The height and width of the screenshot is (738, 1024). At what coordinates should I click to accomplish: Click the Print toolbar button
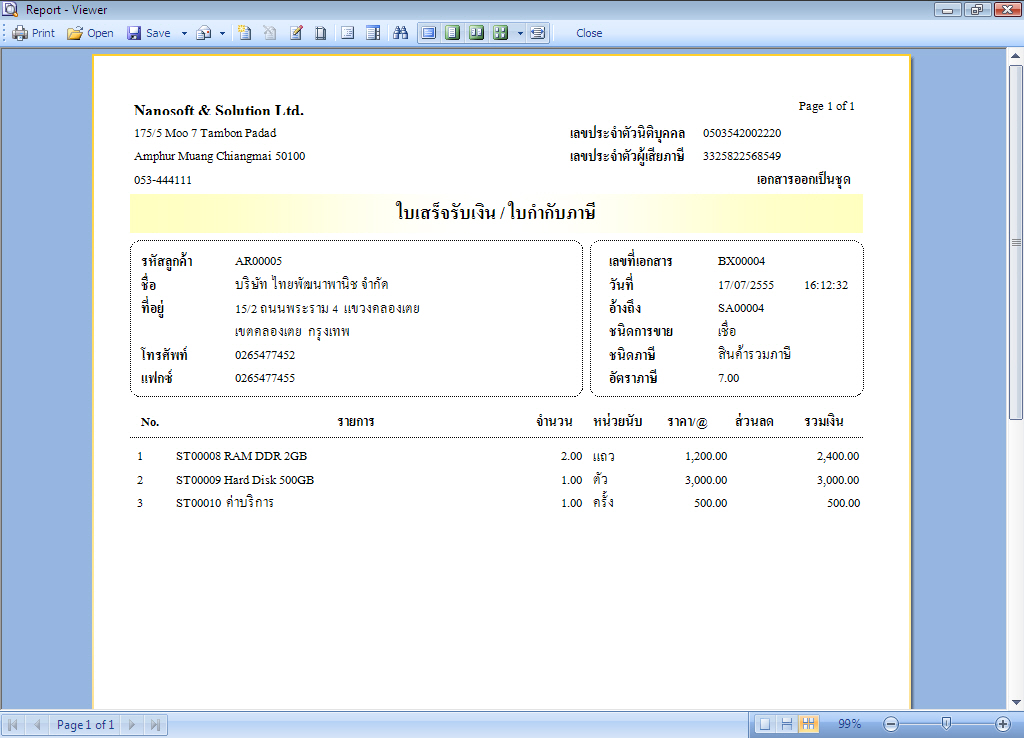coord(33,33)
